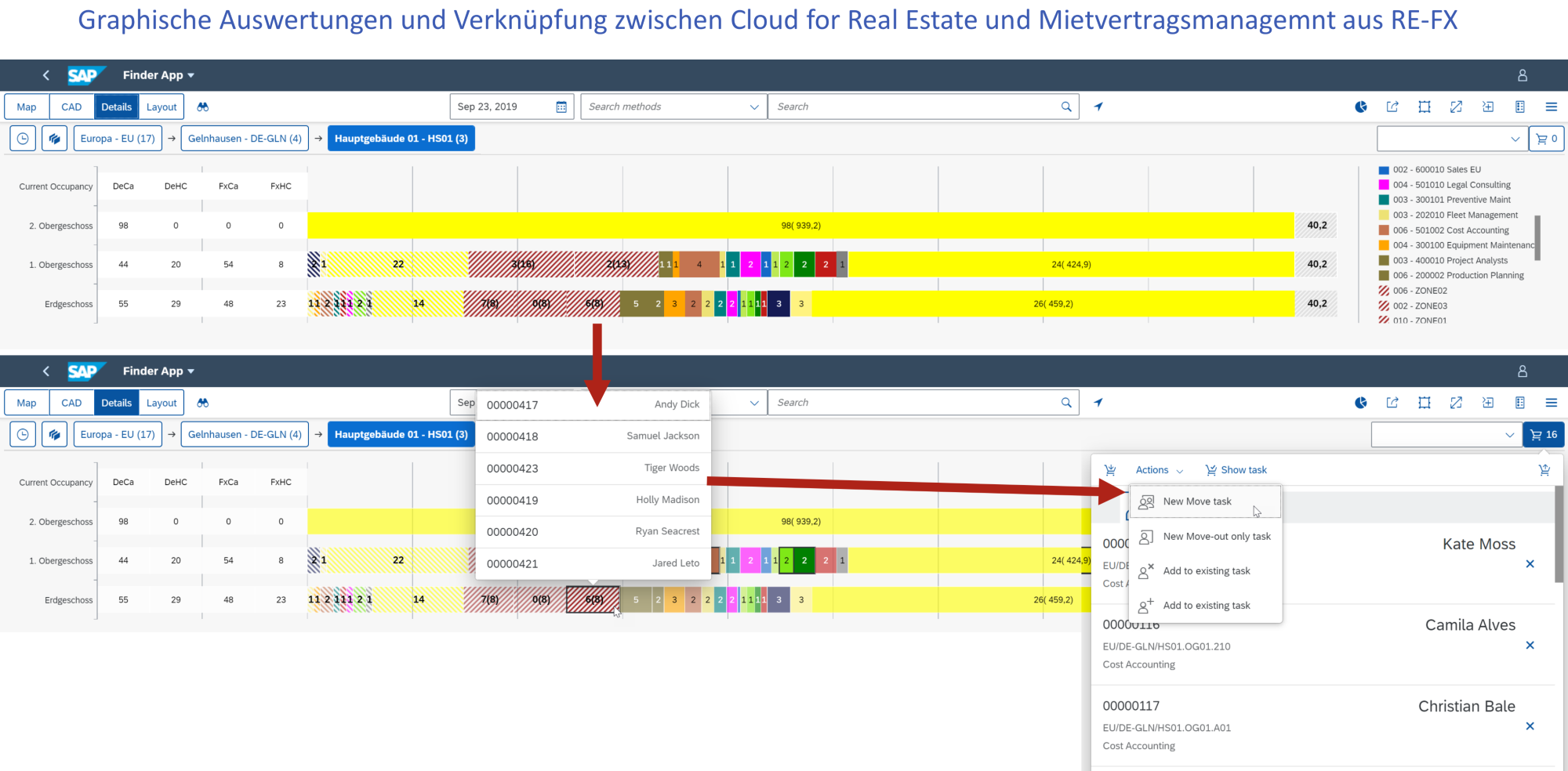Image resolution: width=1568 pixels, height=771 pixels.
Task: Open the cart 16 button in lower view
Action: tap(1544, 435)
